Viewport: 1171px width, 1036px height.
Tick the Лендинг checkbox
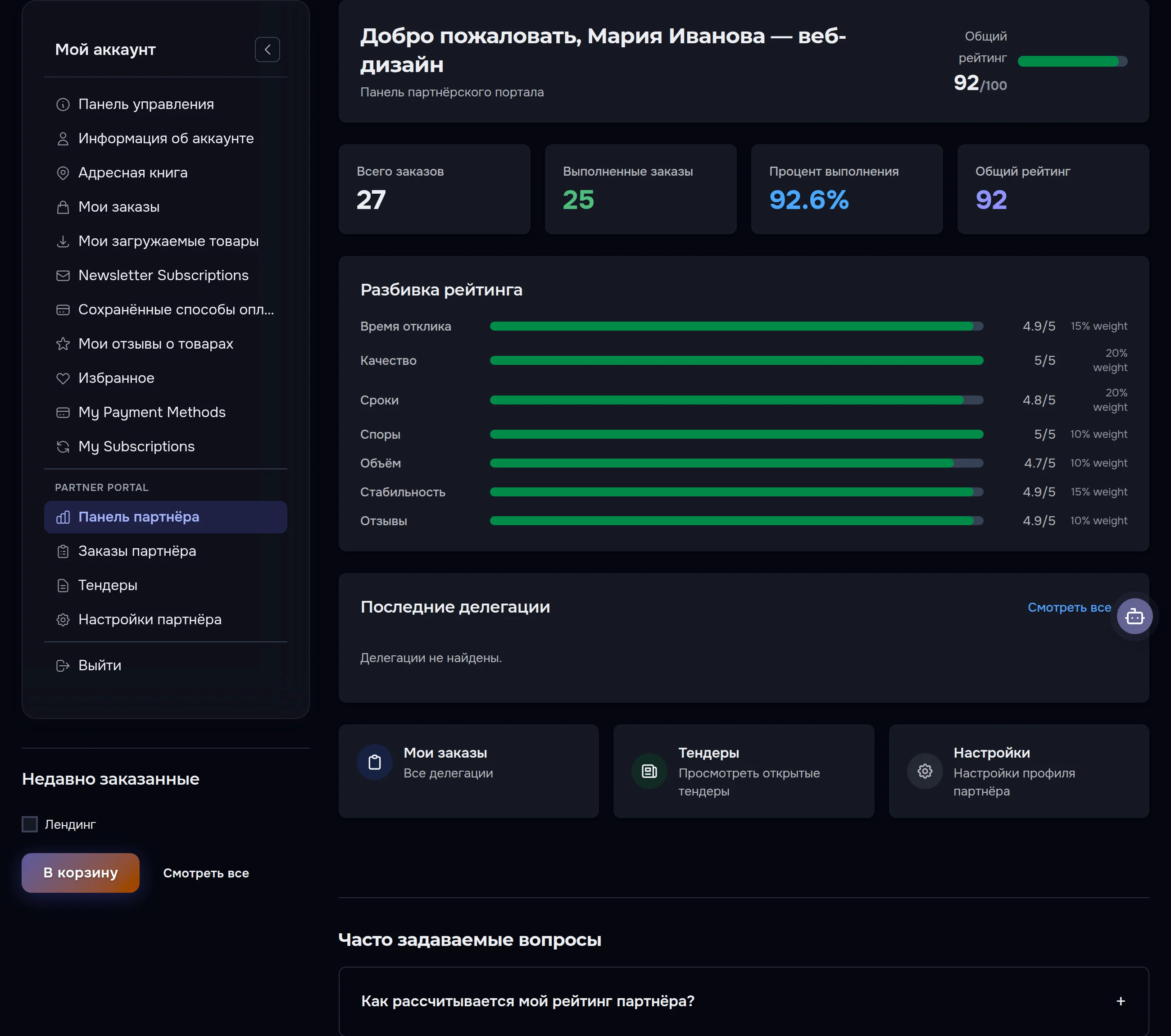pos(30,825)
